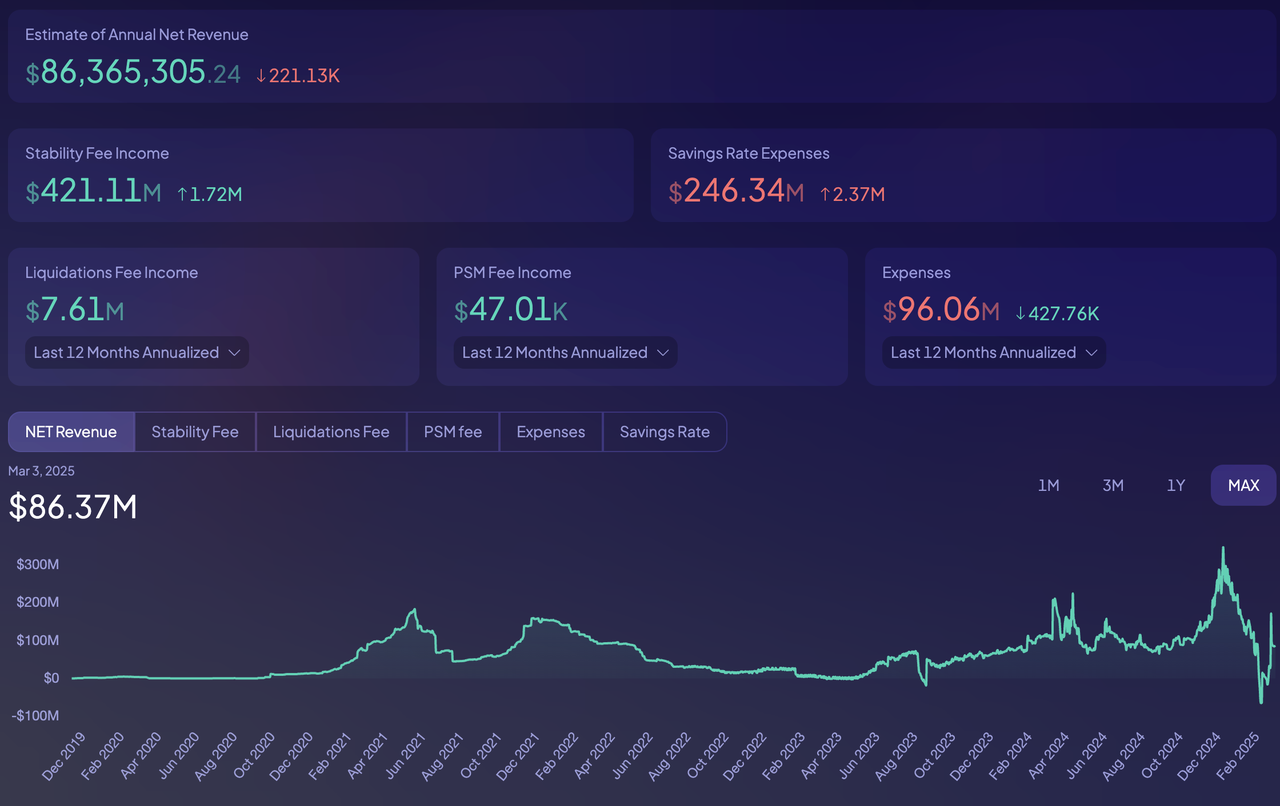This screenshot has width=1280, height=806.
Task: Click the $421.11M Stability Fee Income value
Action: (93, 190)
